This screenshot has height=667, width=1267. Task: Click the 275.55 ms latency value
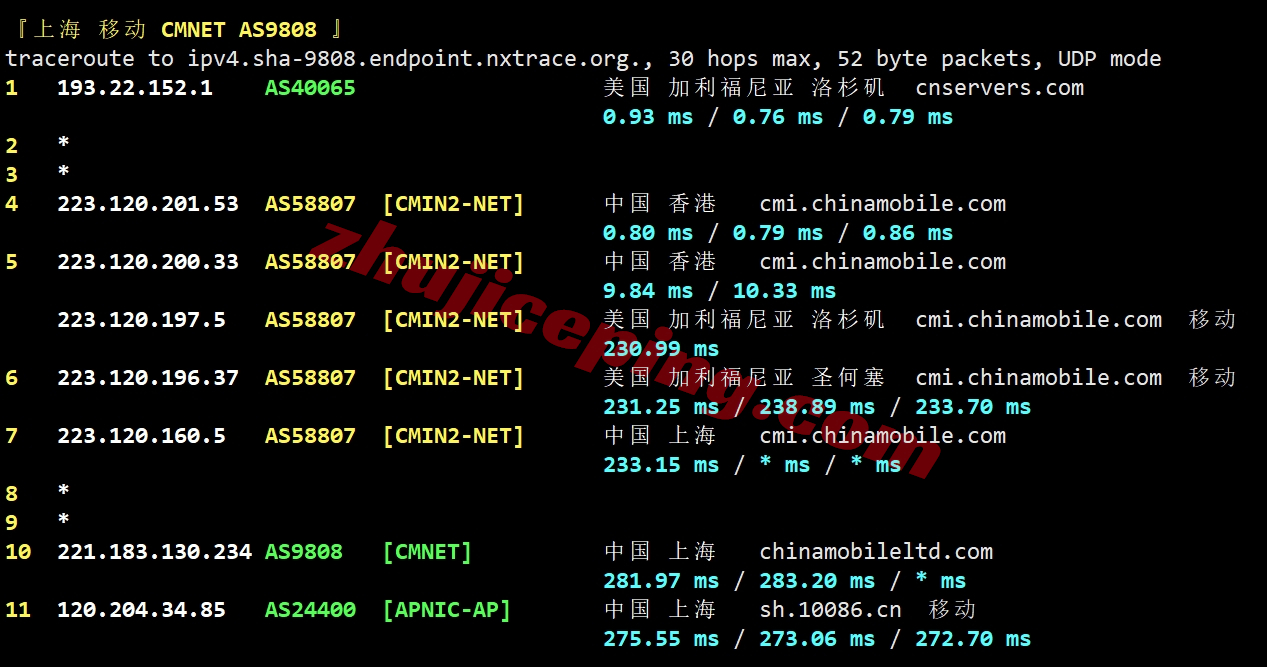[x=661, y=639]
